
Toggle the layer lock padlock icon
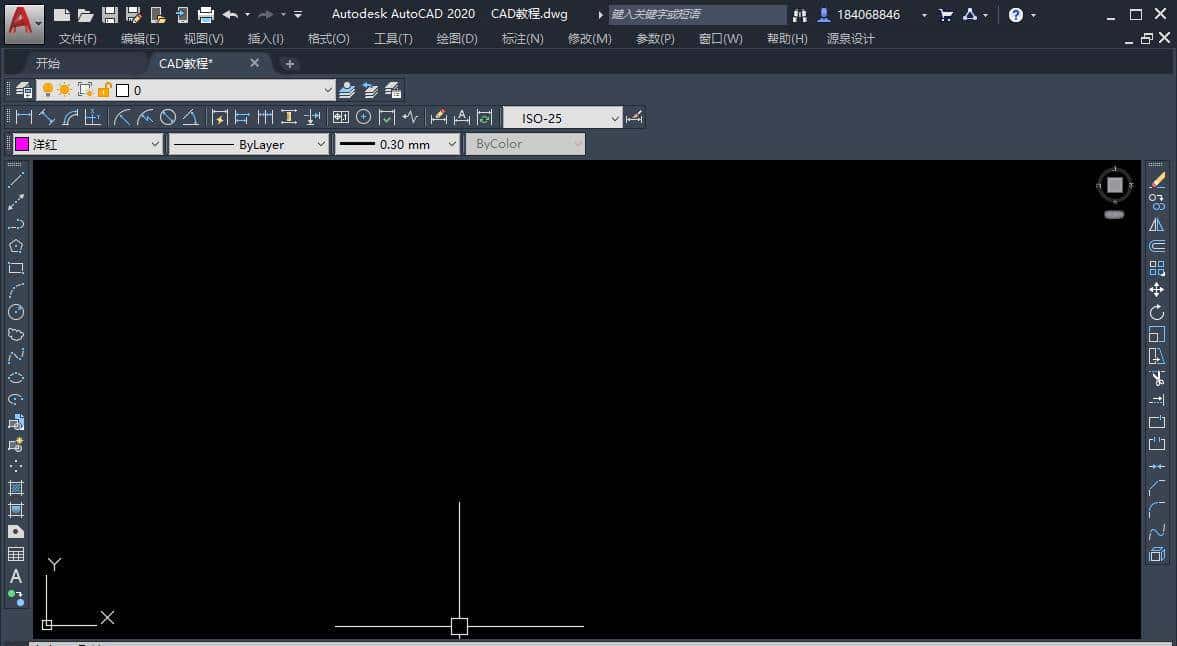pyautogui.click(x=103, y=90)
